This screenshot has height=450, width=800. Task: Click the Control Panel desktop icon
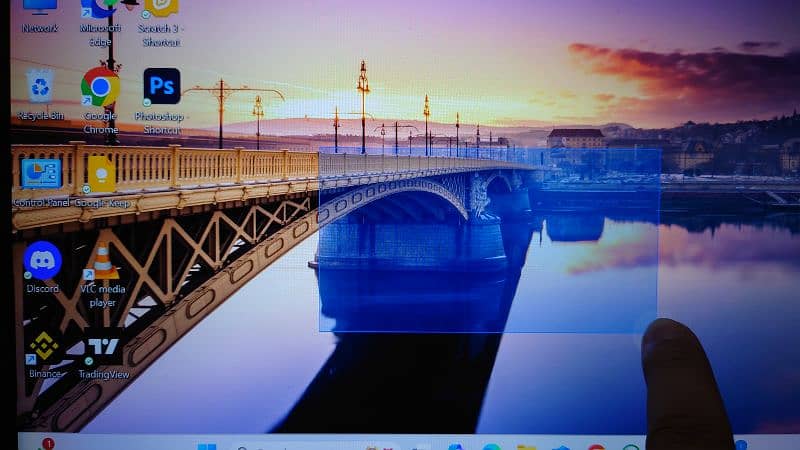[41, 174]
